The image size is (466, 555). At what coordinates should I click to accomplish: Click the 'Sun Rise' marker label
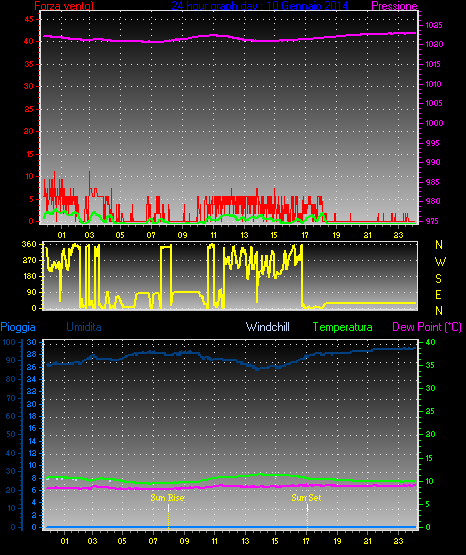(x=167, y=498)
